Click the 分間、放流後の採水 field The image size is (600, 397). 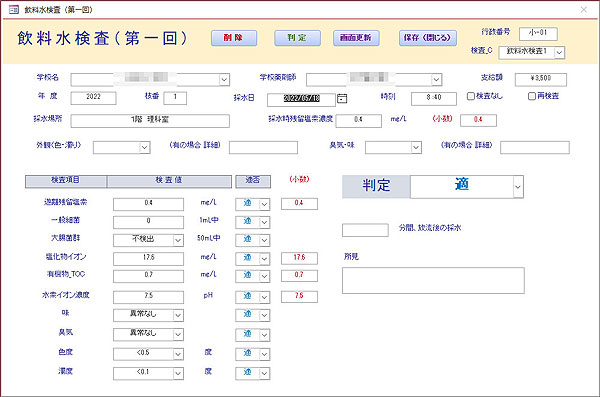(x=365, y=230)
